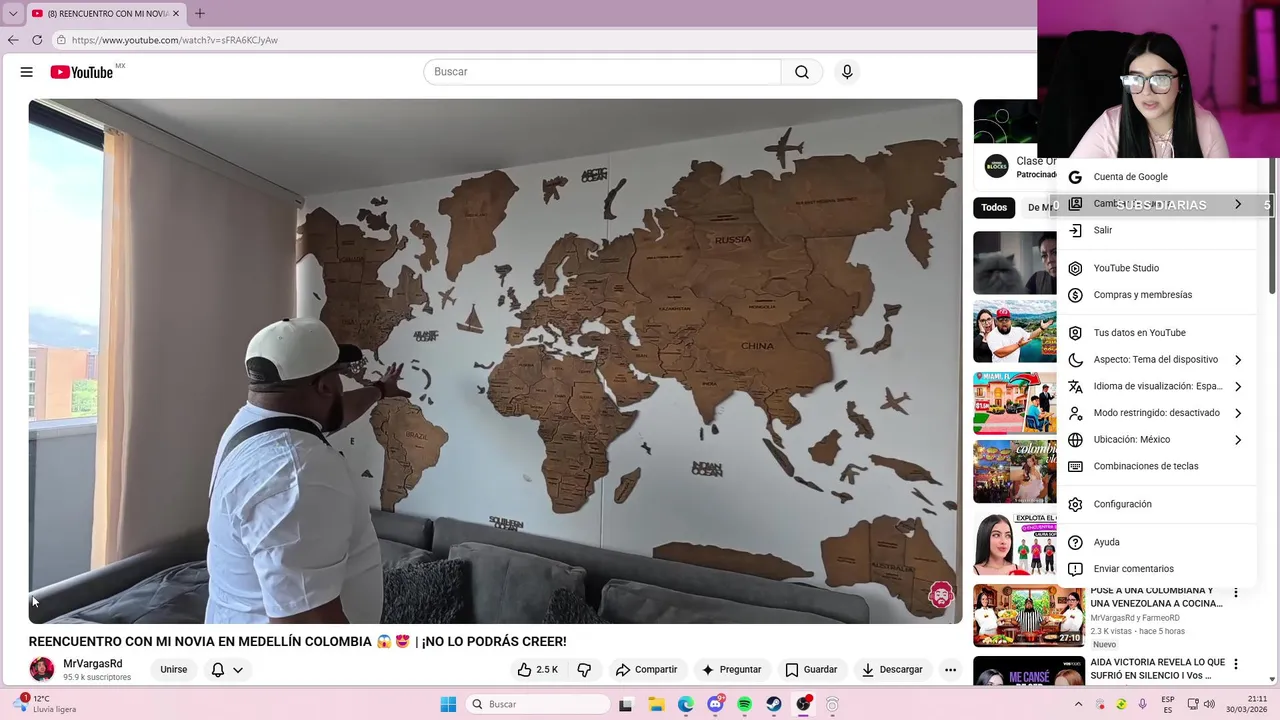Open Task View in taskbar
The image size is (1280, 720).
626,704
